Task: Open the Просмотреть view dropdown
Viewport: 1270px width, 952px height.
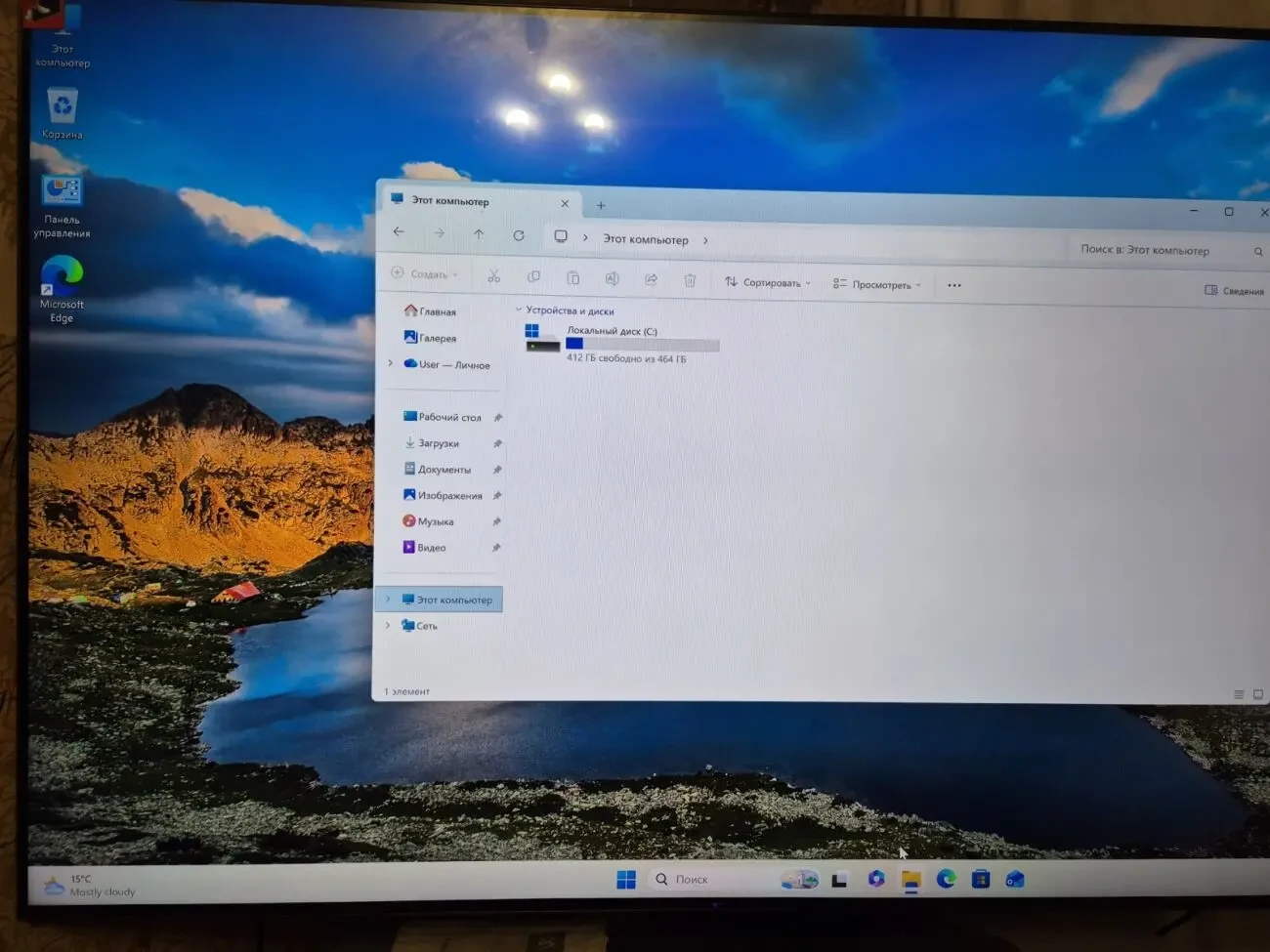Action: (877, 284)
